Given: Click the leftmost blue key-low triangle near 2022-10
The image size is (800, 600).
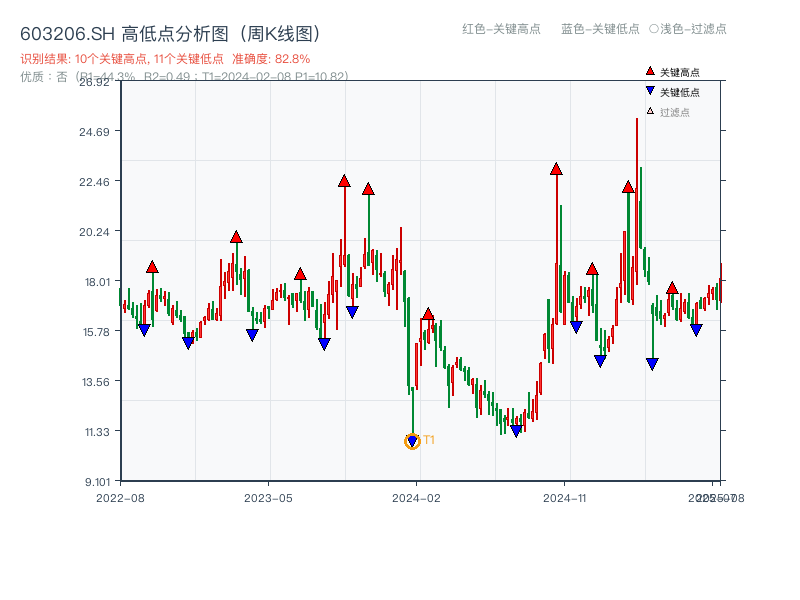Looking at the screenshot, I should tap(144, 328).
